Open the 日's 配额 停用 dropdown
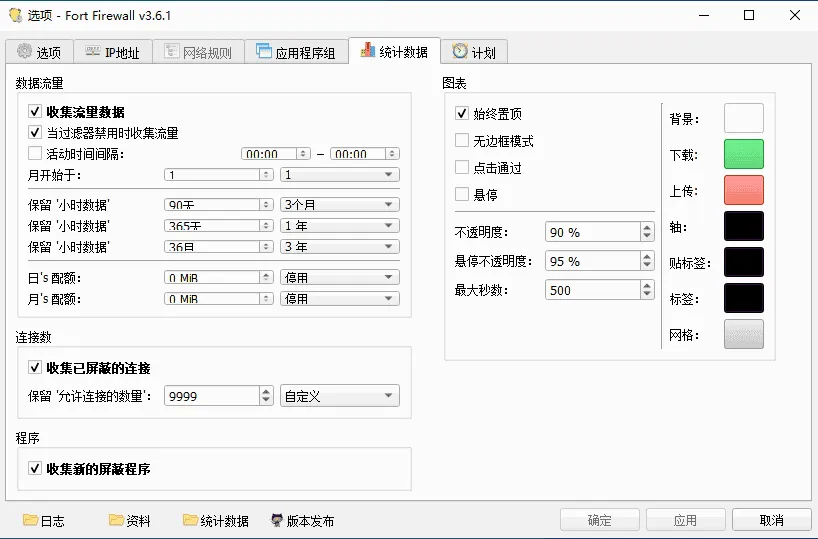 coord(340,277)
